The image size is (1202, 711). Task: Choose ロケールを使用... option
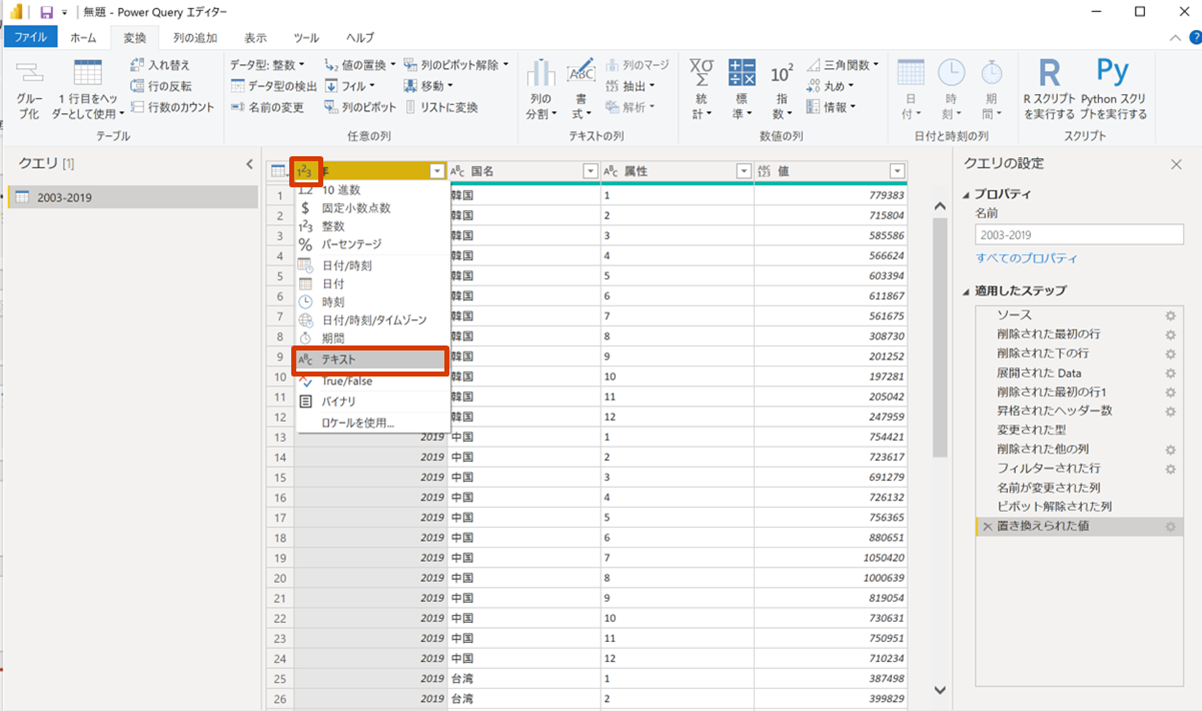370,423
